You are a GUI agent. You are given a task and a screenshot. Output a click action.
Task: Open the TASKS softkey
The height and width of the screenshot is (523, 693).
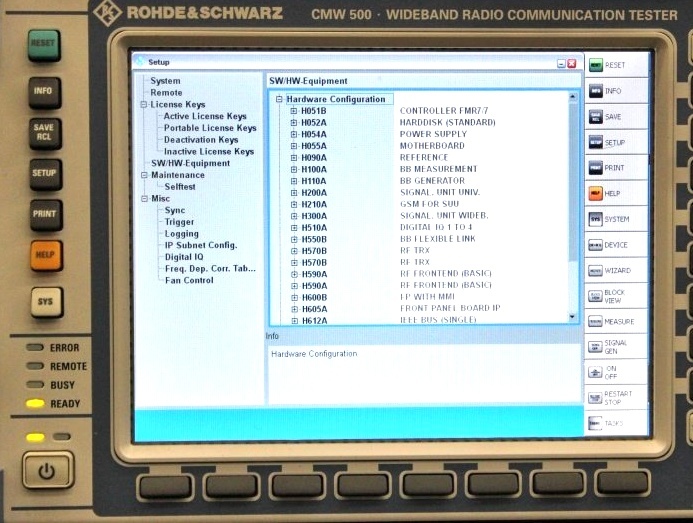pyautogui.click(x=617, y=423)
